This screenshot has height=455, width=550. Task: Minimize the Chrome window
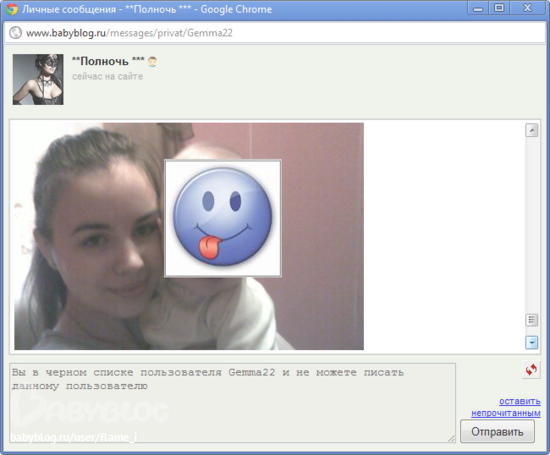[478, 8]
